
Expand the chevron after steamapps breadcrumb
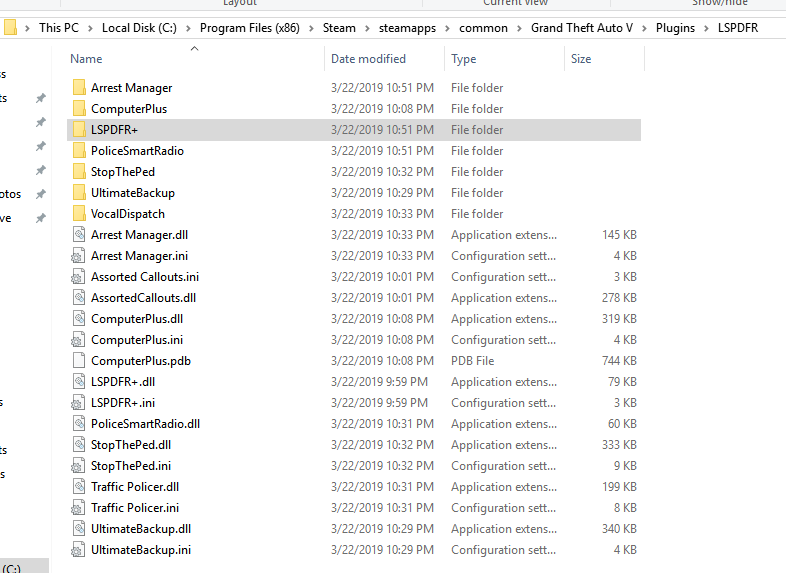(448, 29)
